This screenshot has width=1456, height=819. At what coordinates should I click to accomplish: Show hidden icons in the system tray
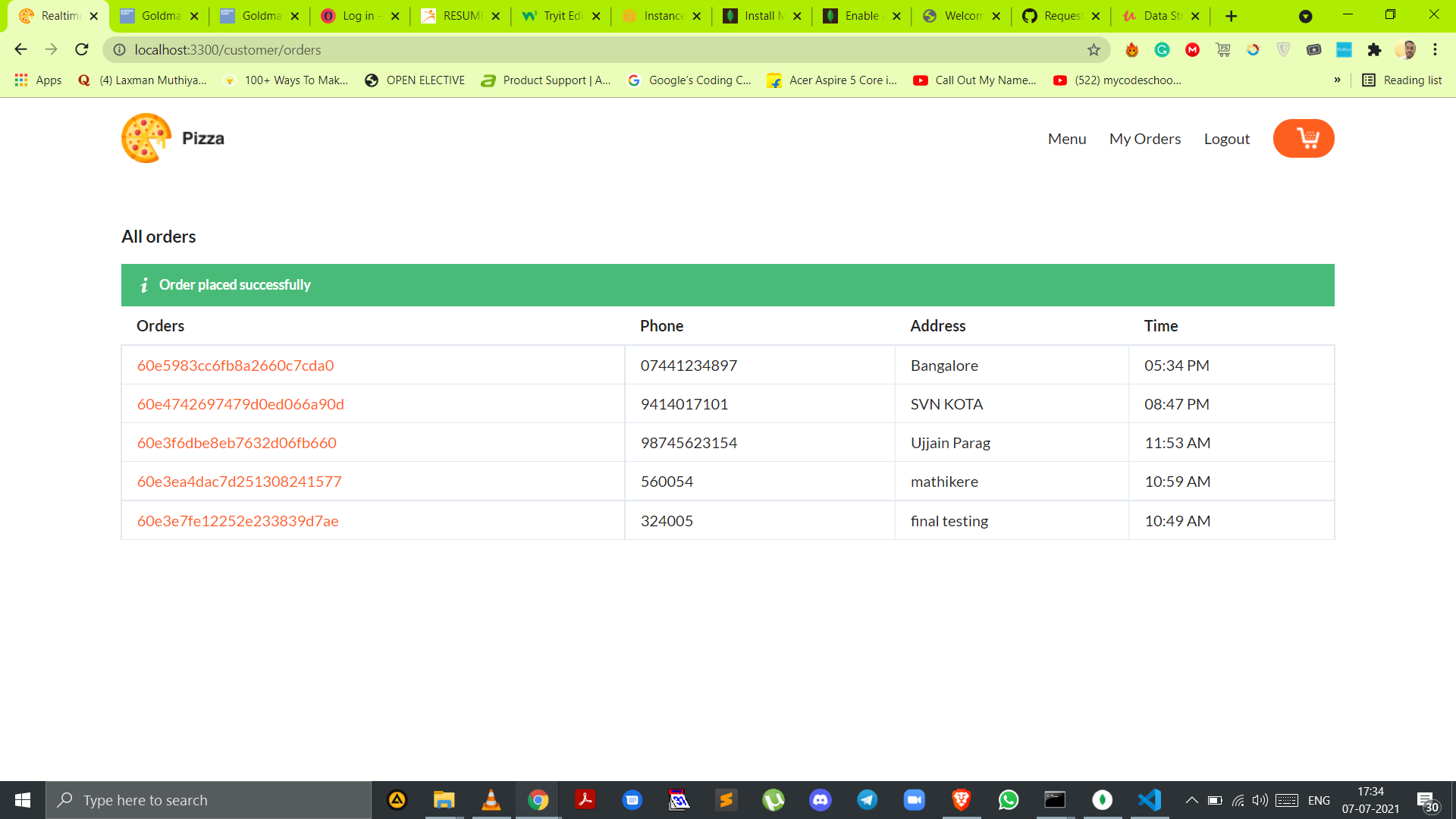point(1191,799)
